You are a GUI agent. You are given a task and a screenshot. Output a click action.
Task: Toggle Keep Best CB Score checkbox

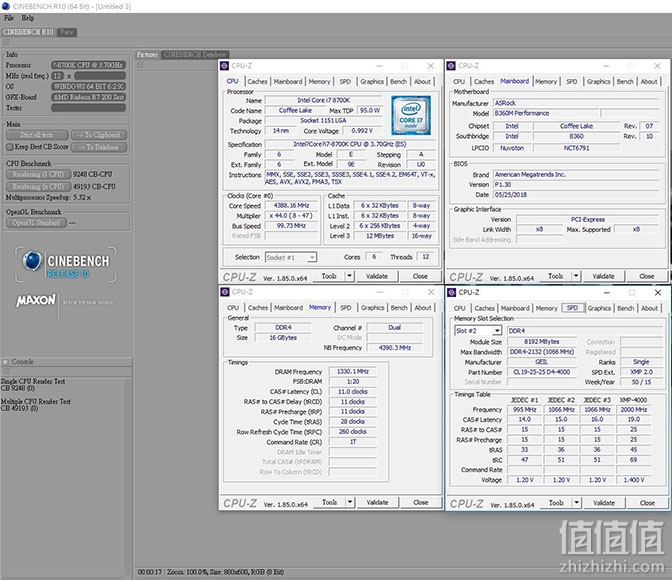pyautogui.click(x=9, y=147)
